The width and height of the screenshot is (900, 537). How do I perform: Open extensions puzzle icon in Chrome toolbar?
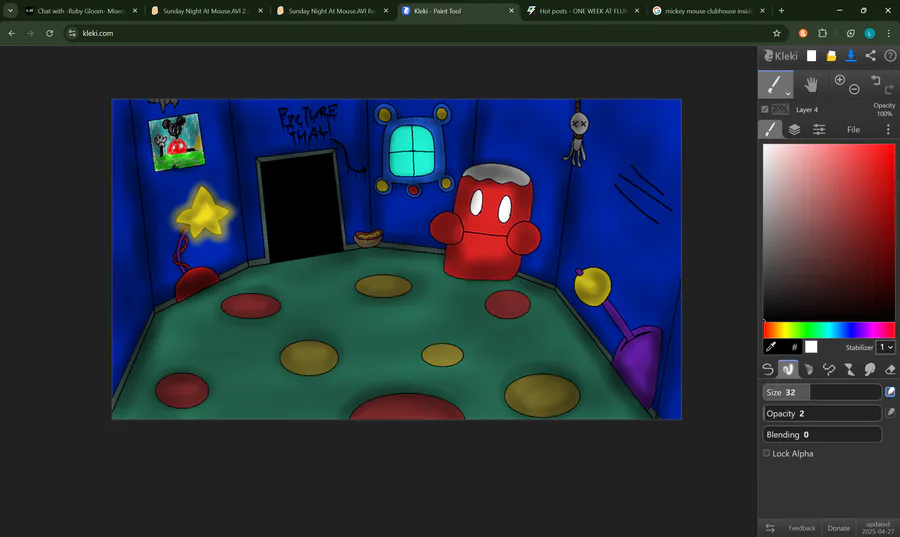click(822, 33)
